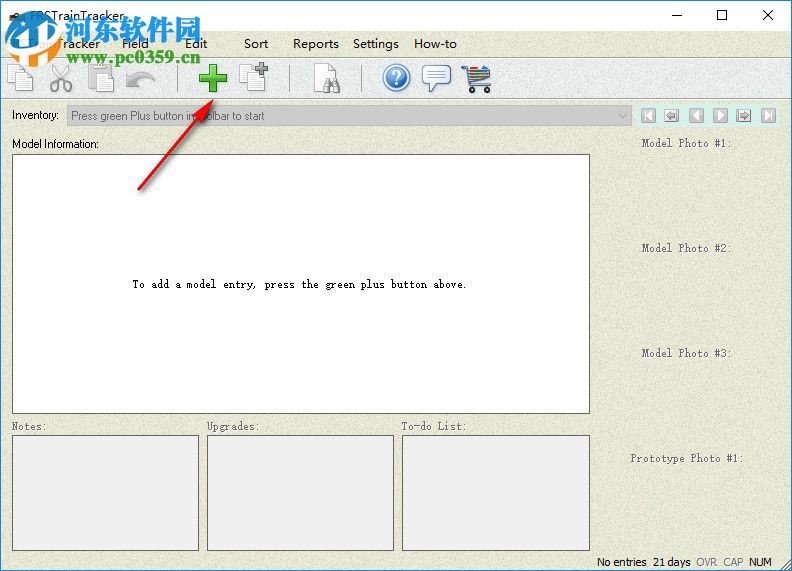The image size is (792, 571).
Task: Click the 'Model Photo #1:' label
Action: (686, 143)
